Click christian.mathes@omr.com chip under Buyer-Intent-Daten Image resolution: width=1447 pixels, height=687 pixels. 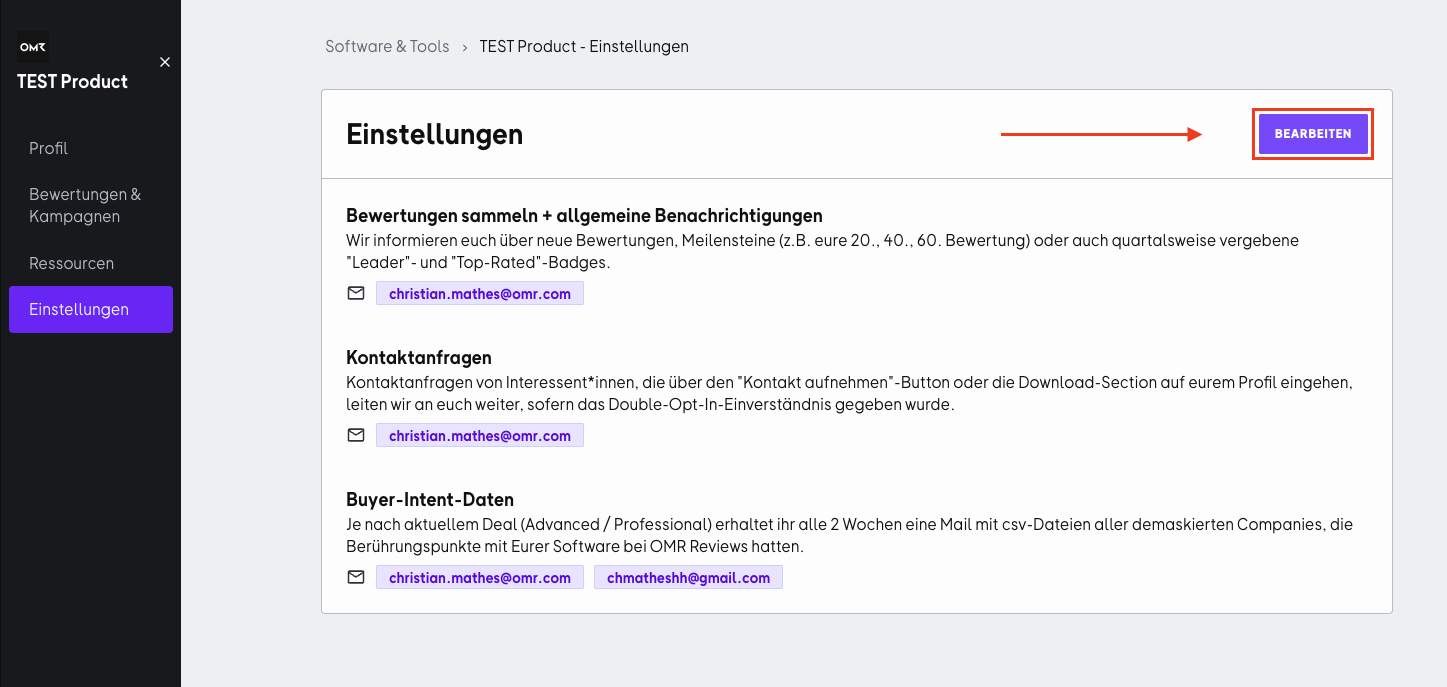(x=480, y=578)
